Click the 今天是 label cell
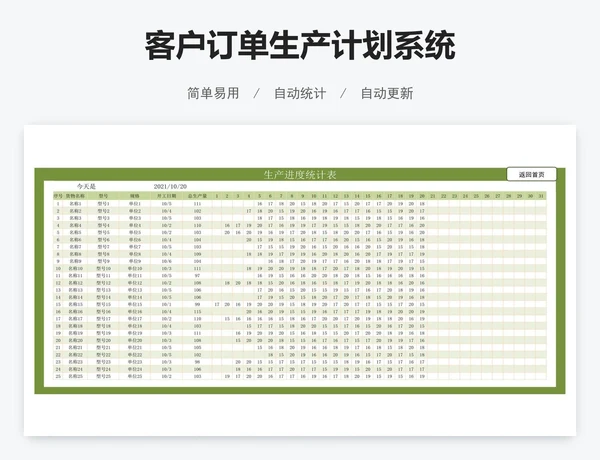 [86, 186]
